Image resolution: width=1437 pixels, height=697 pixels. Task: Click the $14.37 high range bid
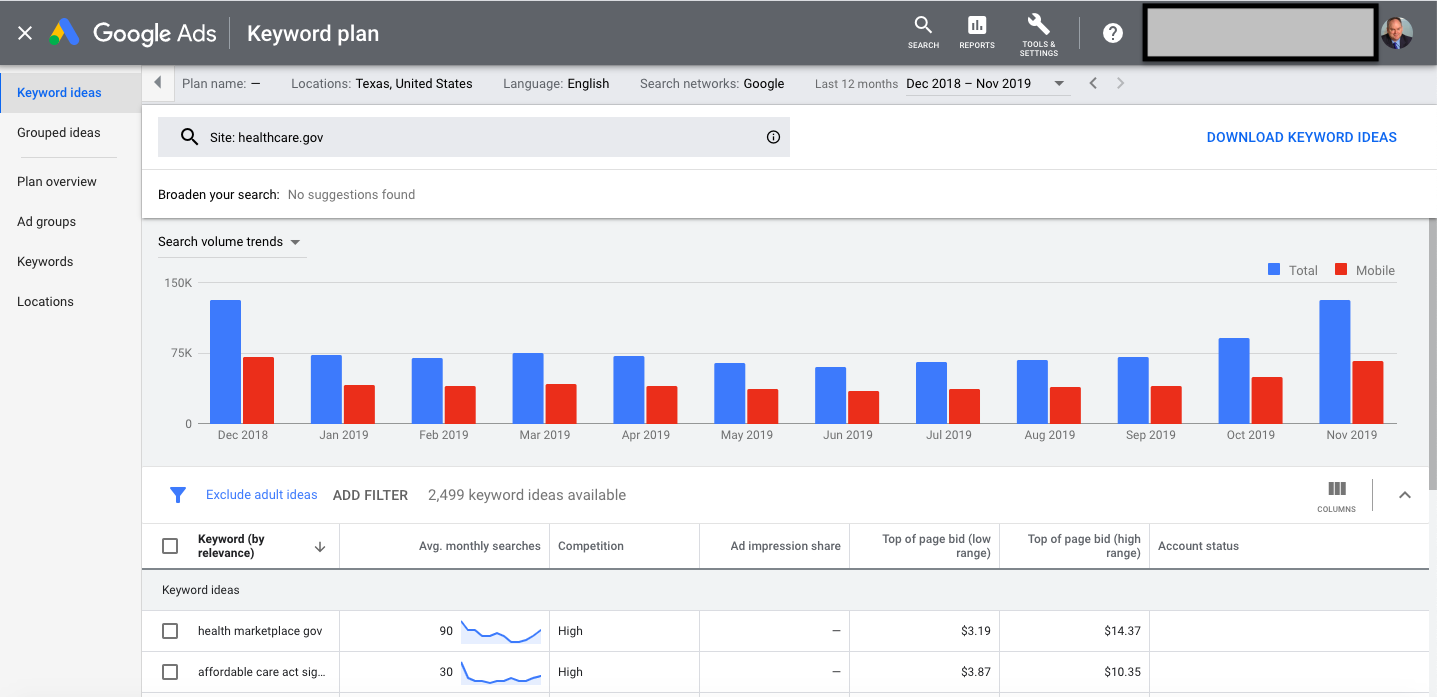pyautogui.click(x=1120, y=631)
